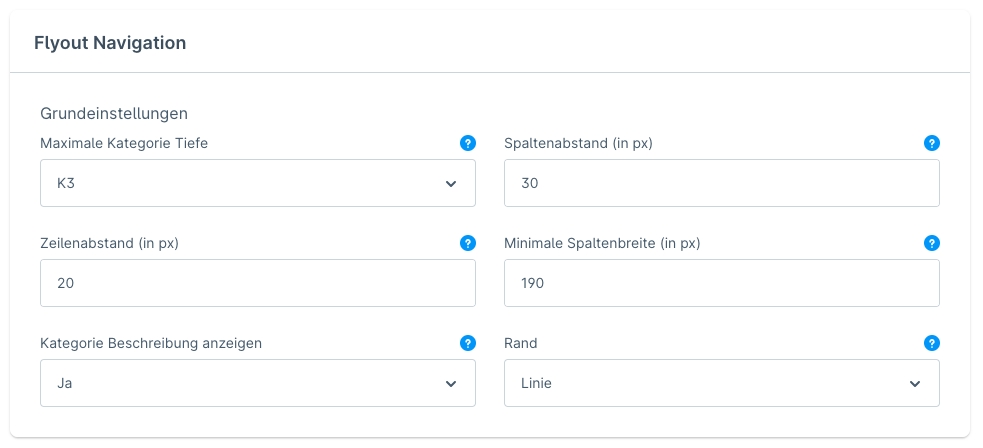Click help icon for Maximale Kategorie Tiefe

[x=467, y=143]
